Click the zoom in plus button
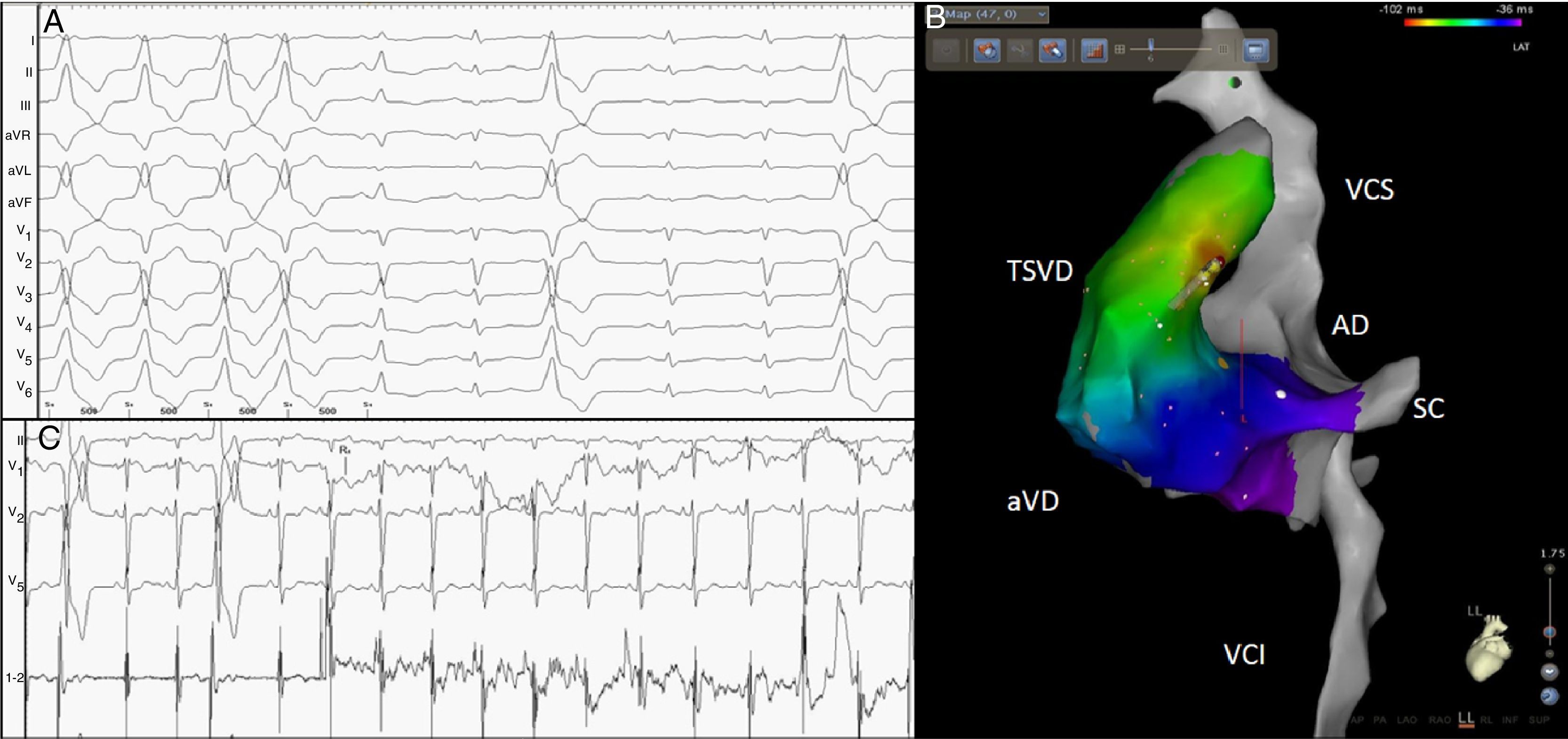The width and height of the screenshot is (1568, 739). (x=1550, y=569)
